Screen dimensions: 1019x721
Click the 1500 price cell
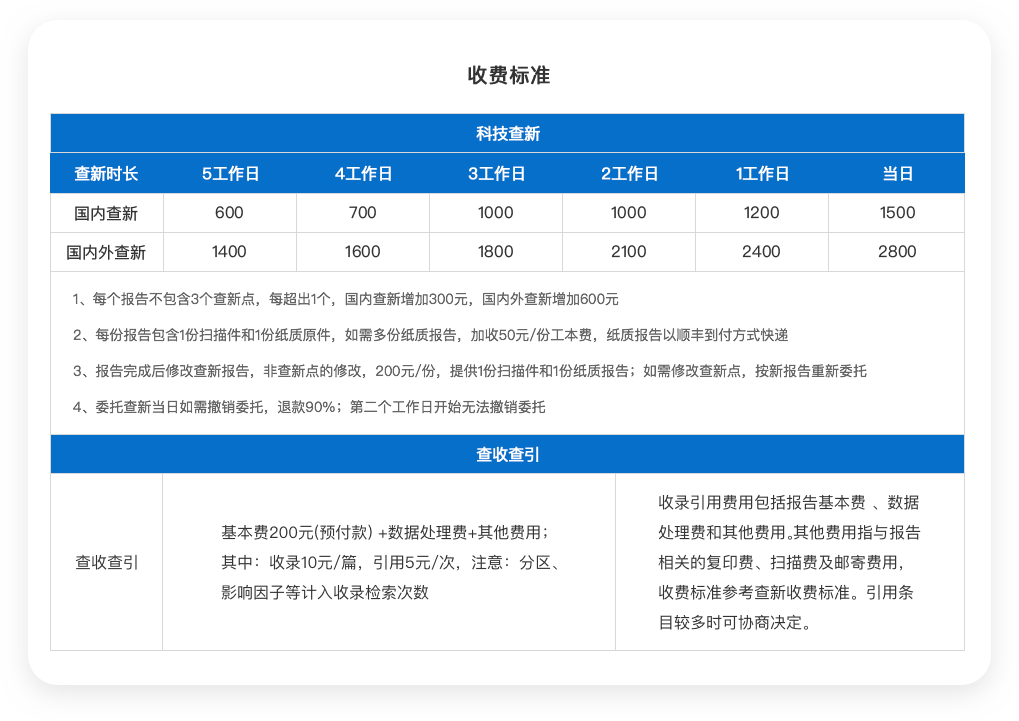pyautogui.click(x=897, y=213)
